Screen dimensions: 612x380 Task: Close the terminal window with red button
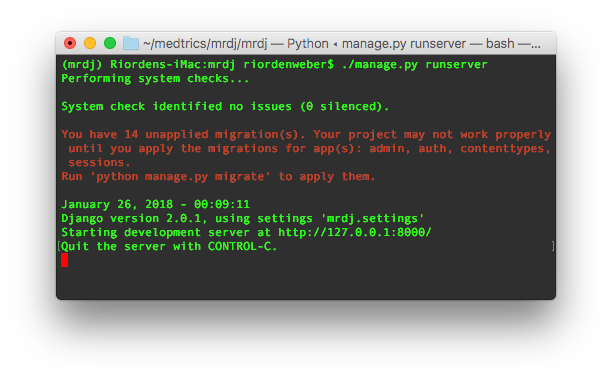[x=70, y=43]
